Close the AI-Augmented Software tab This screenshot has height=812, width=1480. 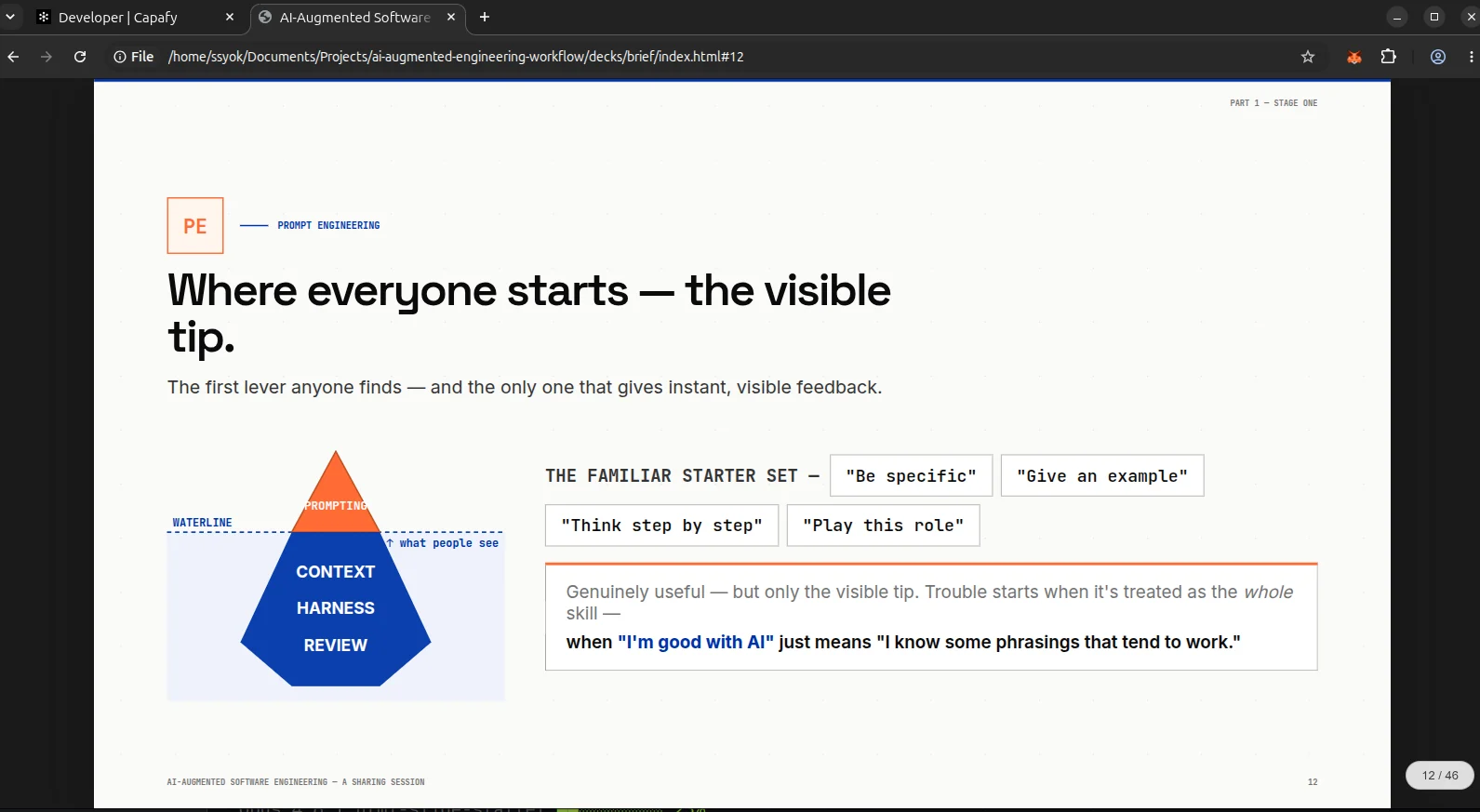coord(451,17)
